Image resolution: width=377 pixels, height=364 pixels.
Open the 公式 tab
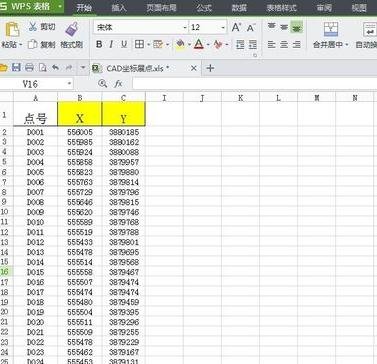pyautogui.click(x=204, y=8)
